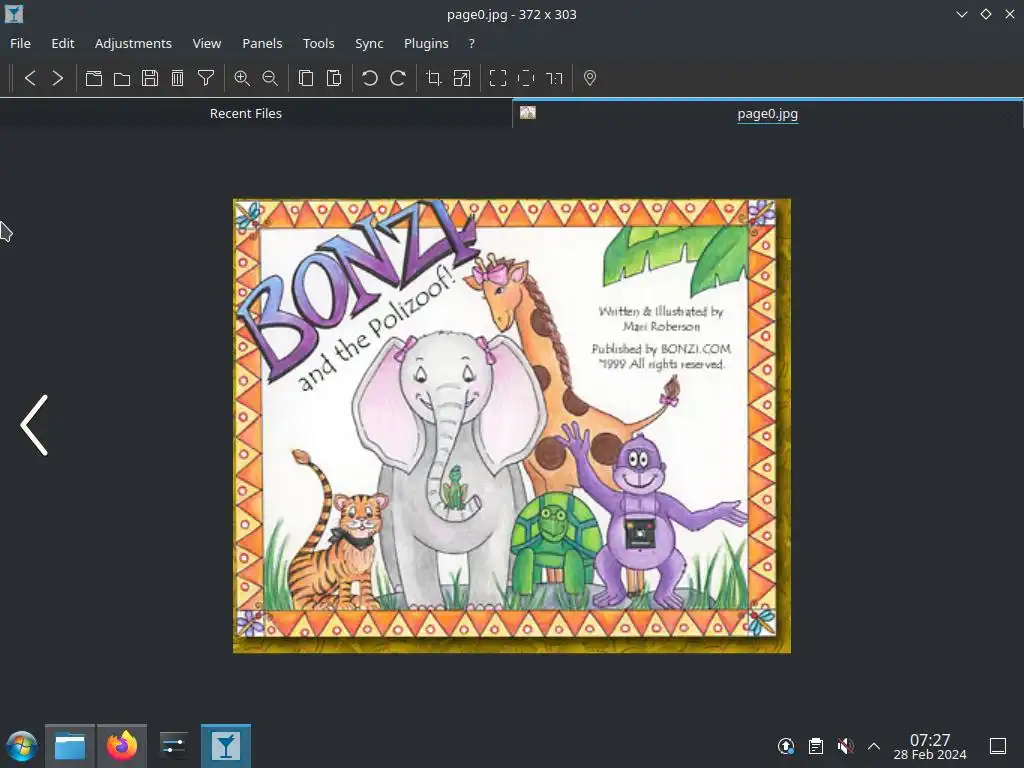1024x768 pixels.
Task: Open the start menu launcher
Action: click(21, 746)
